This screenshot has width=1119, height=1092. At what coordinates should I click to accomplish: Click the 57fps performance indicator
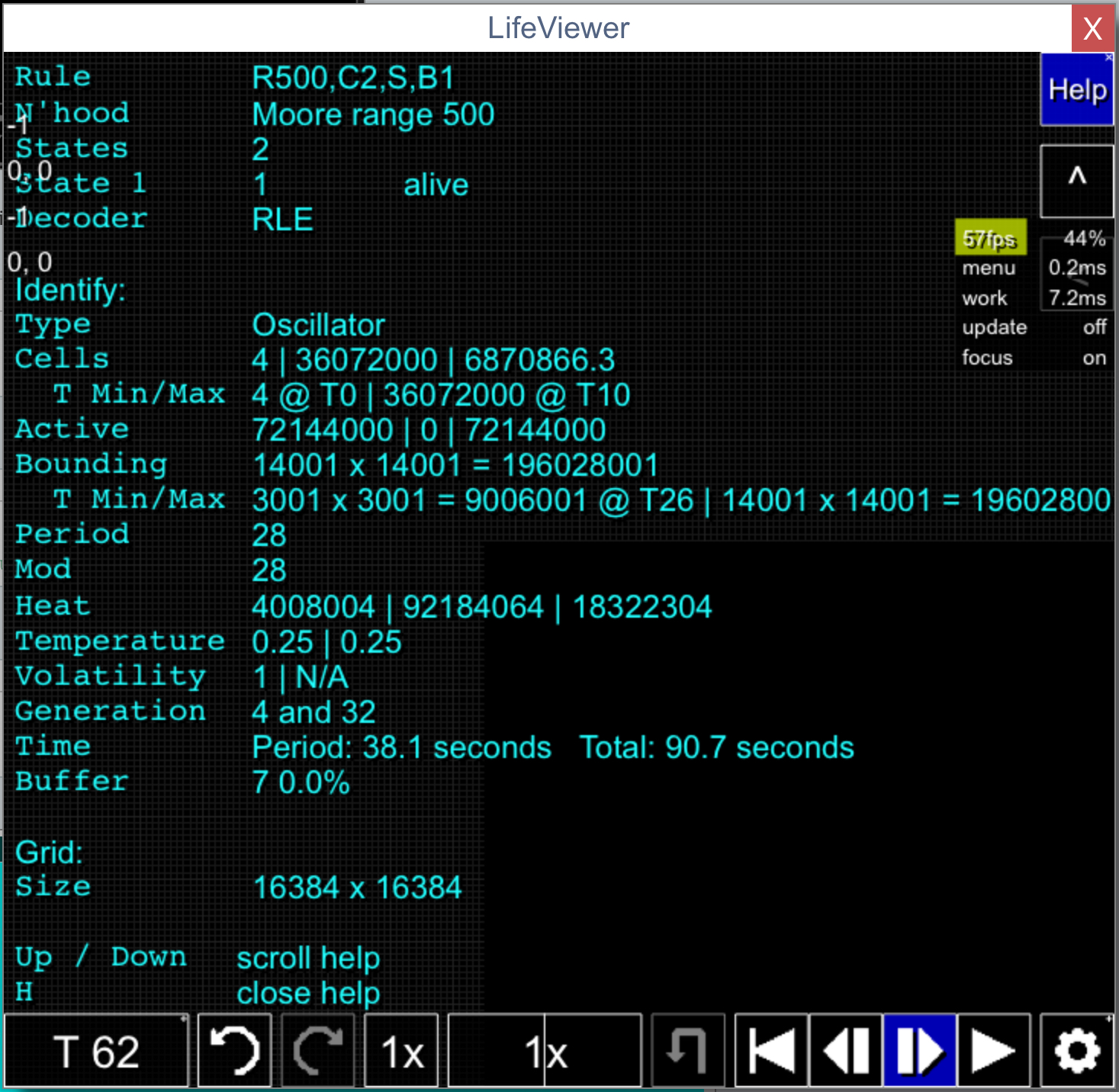990,239
